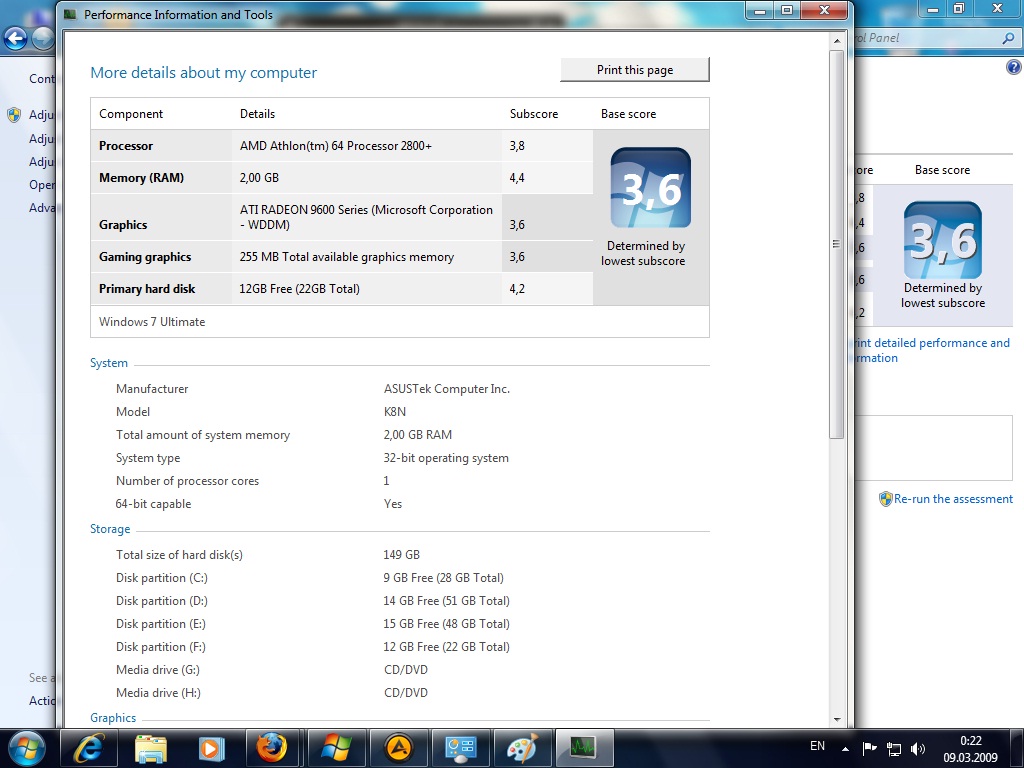Click Re-run the assessment link
This screenshot has width=1024, height=768.
click(953, 499)
